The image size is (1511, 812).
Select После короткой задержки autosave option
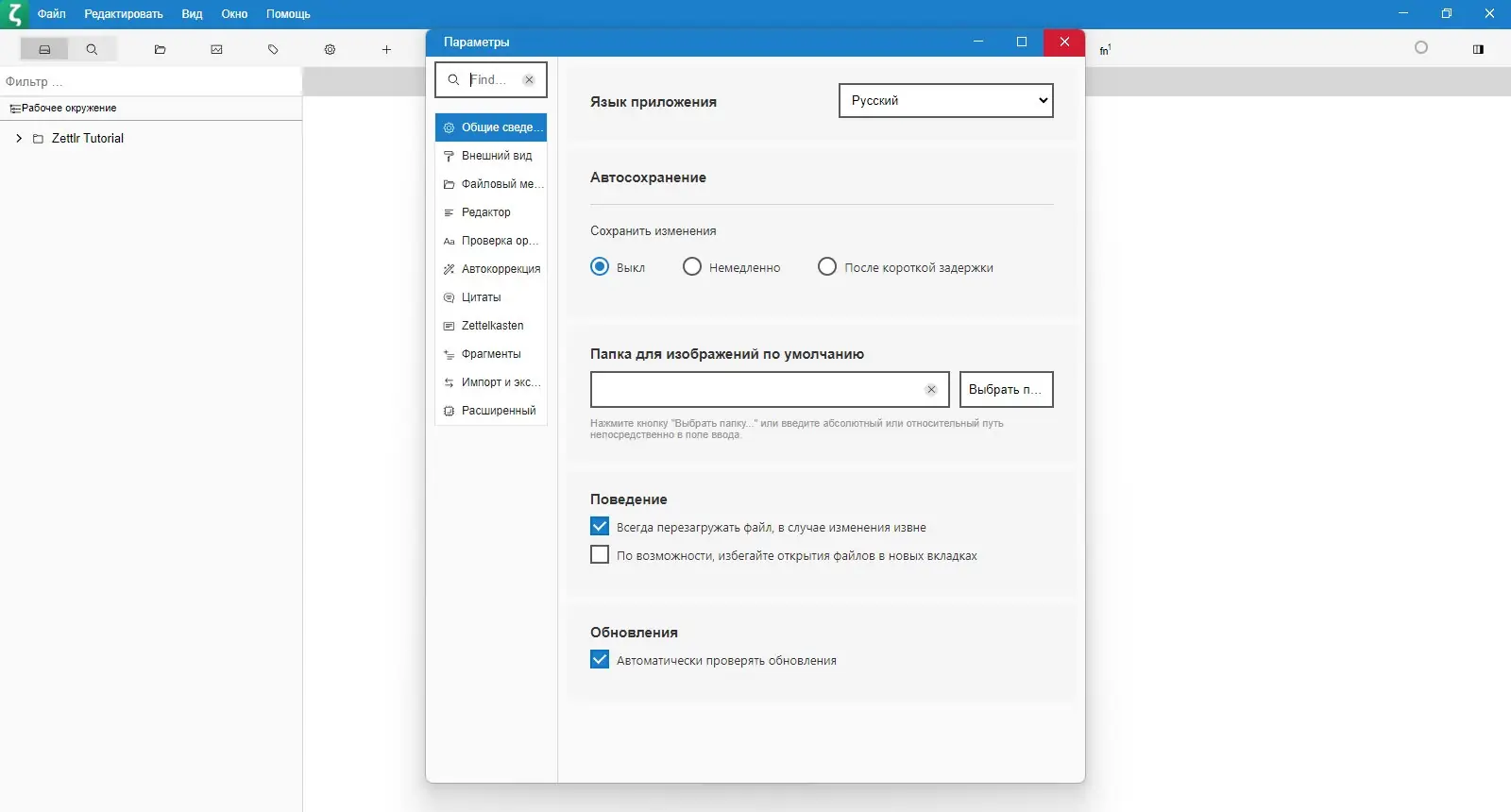(827, 267)
